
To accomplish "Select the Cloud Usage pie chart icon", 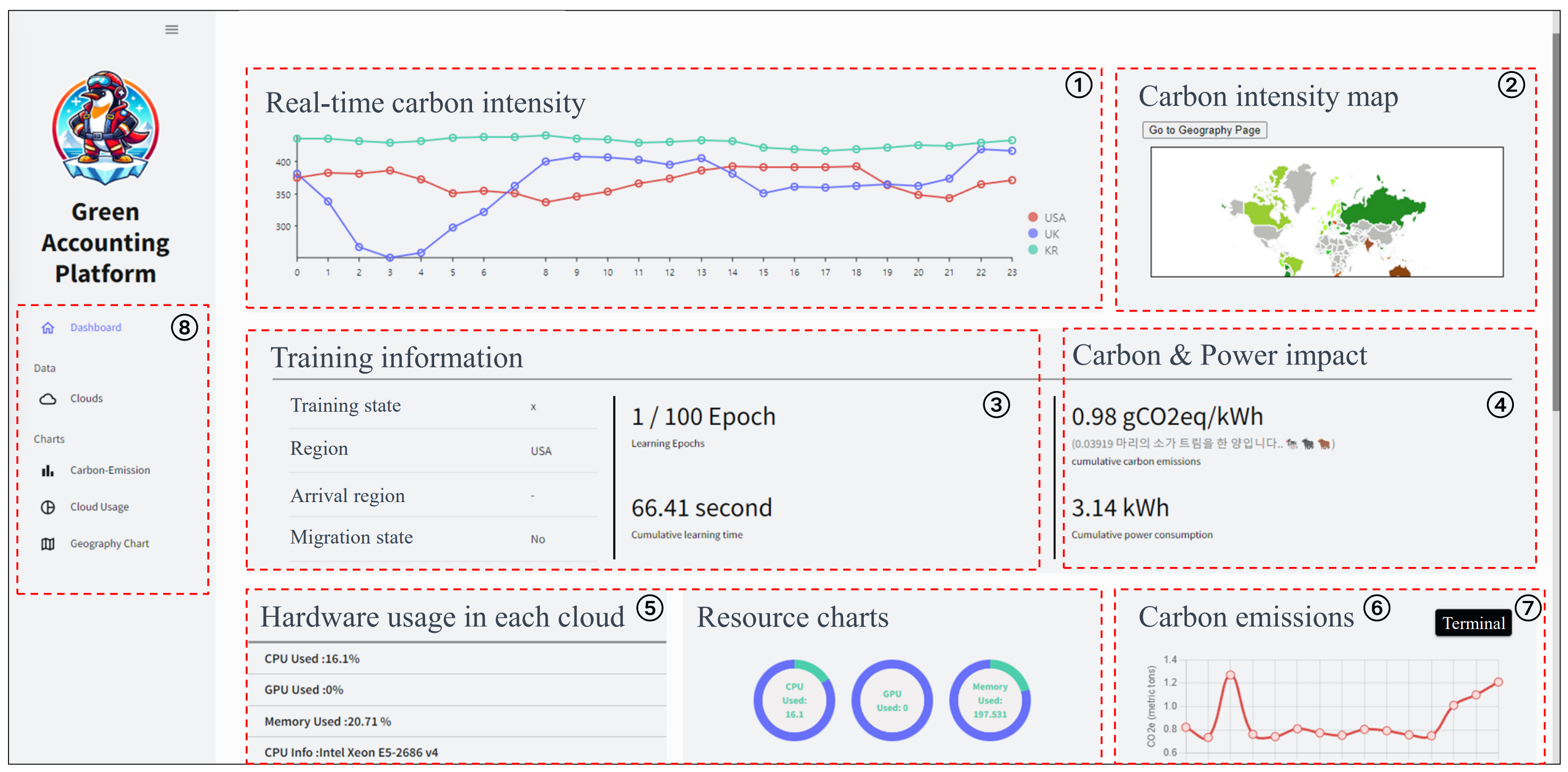I will tap(49, 506).
